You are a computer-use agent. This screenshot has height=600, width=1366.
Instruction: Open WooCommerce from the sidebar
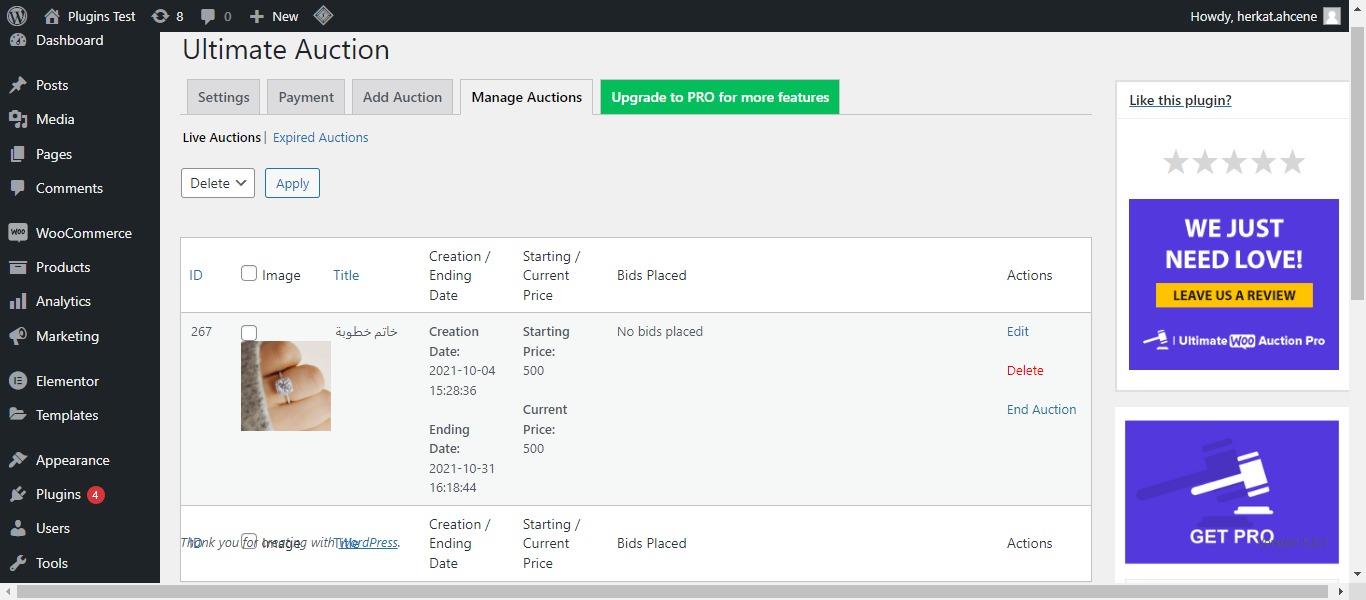pyautogui.click(x=83, y=233)
